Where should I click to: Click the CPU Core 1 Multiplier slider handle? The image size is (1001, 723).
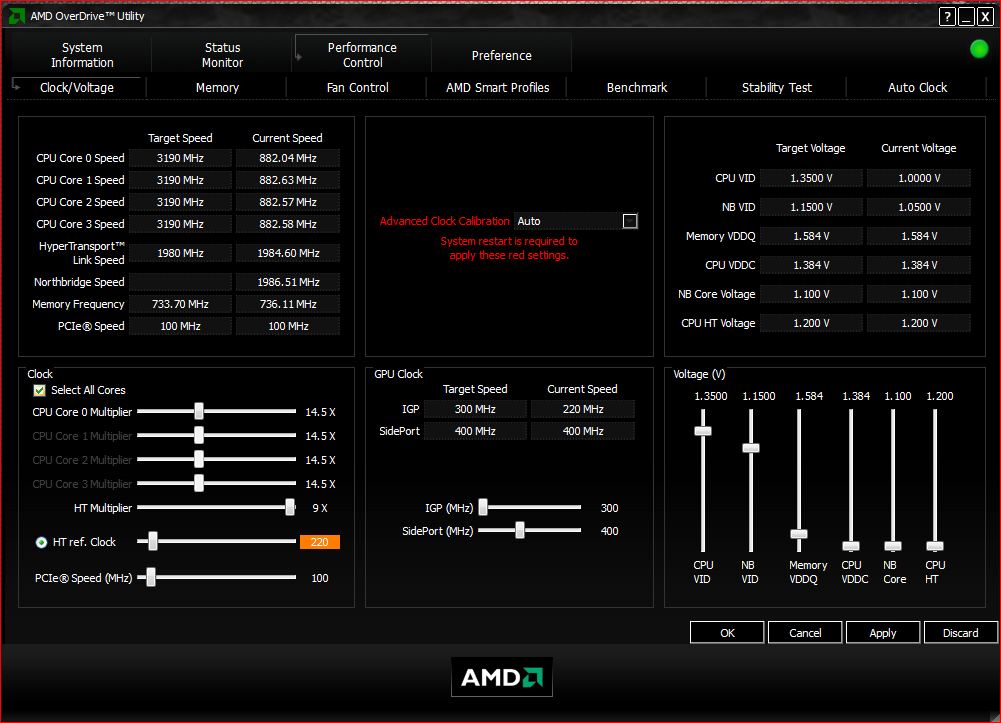[199, 435]
